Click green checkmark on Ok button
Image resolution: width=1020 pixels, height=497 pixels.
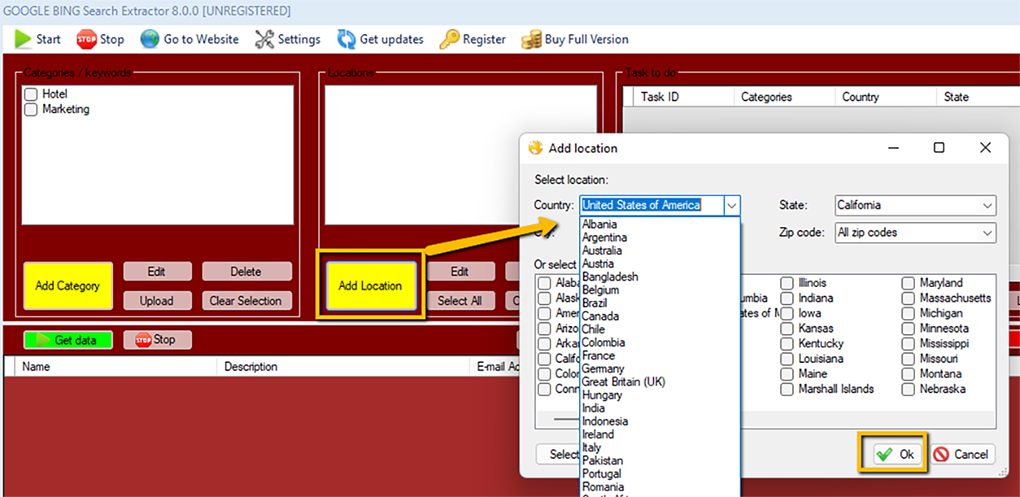883,454
